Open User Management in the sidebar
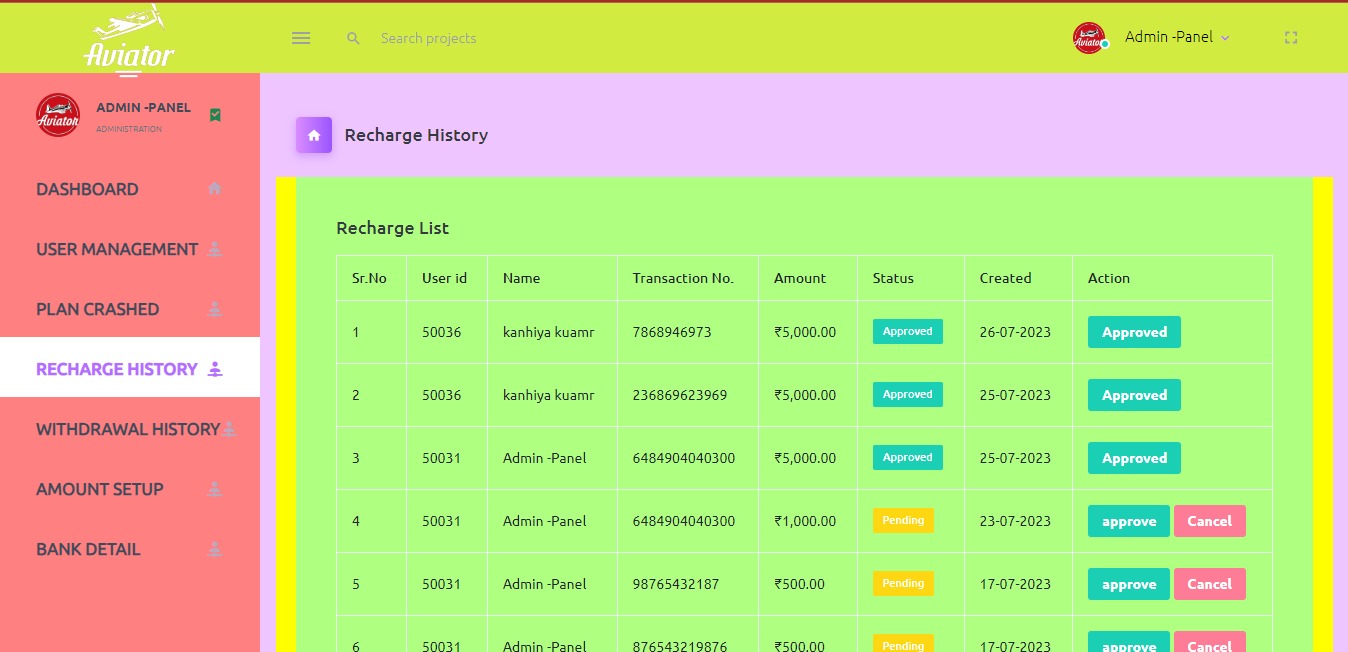Viewport: 1348px width, 652px height. pos(117,249)
